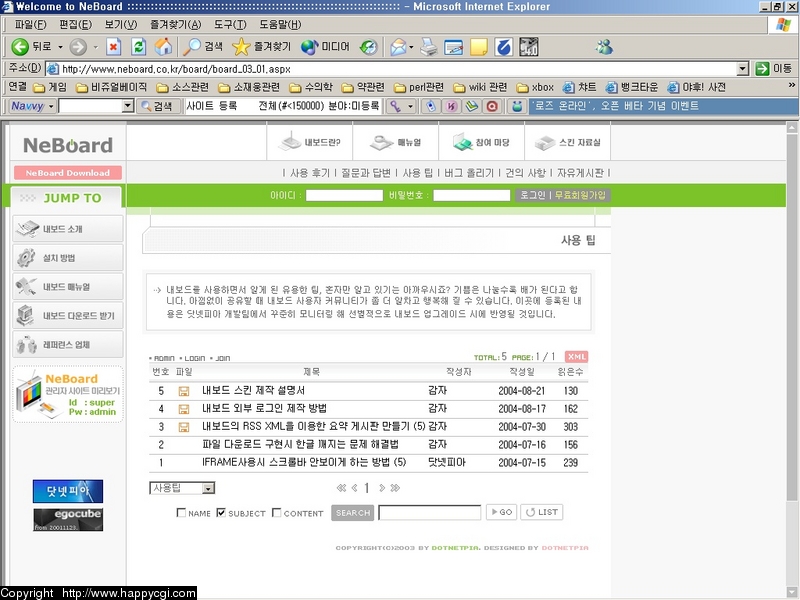800x600 pixels.
Task: Click the vertical page scrollbar thumb
Action: click(791, 316)
